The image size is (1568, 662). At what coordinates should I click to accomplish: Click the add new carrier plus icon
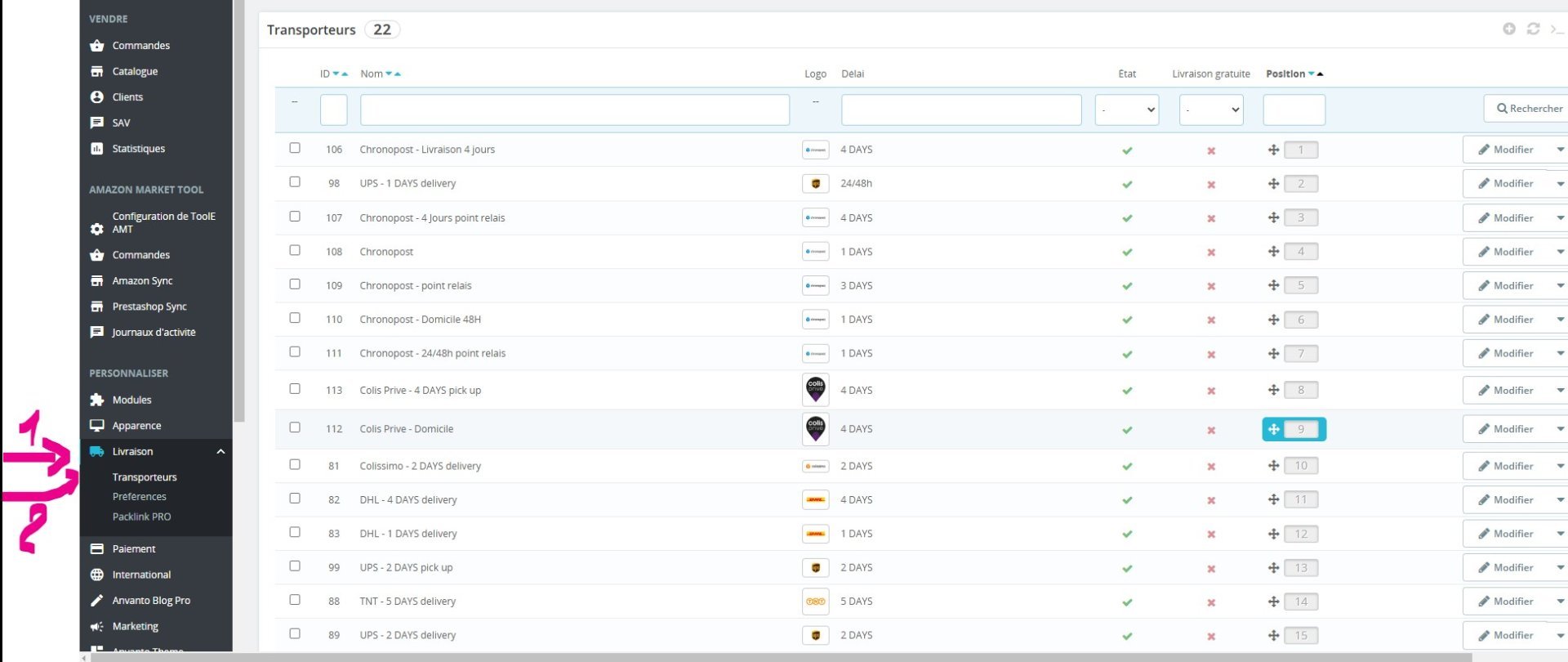point(1508,29)
